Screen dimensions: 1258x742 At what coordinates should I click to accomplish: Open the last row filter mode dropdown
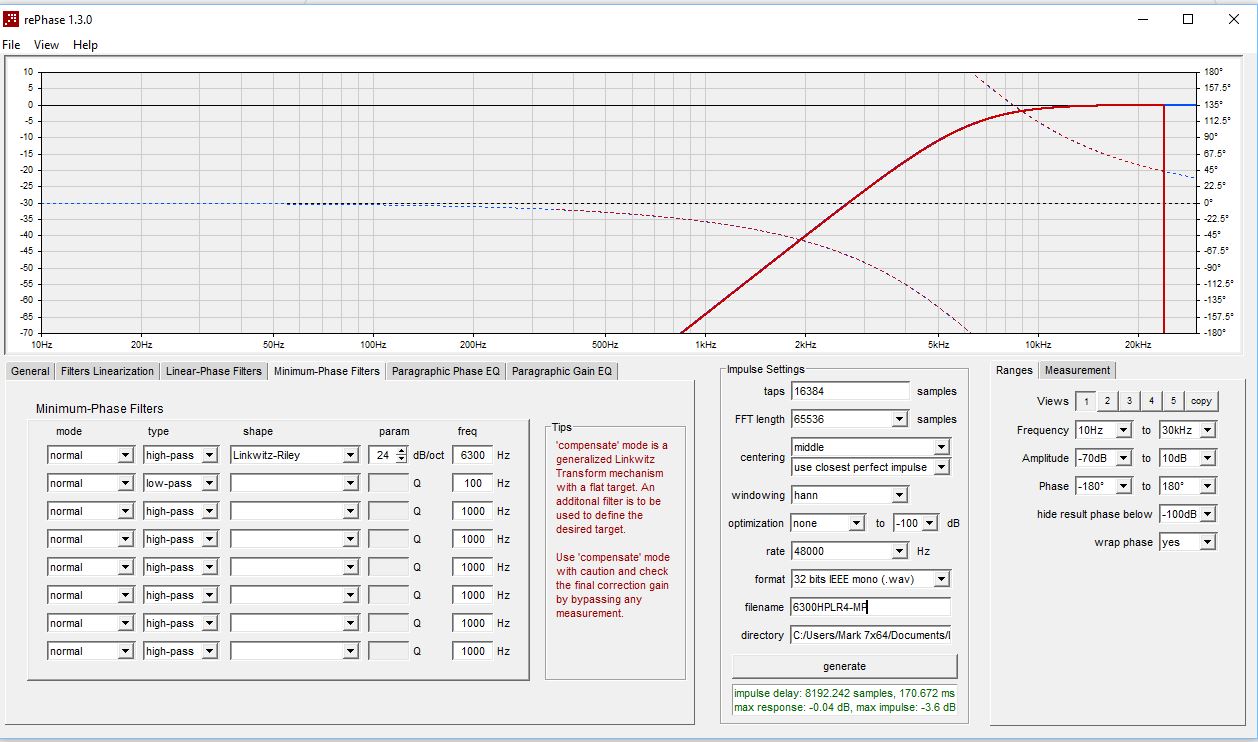tap(90, 651)
